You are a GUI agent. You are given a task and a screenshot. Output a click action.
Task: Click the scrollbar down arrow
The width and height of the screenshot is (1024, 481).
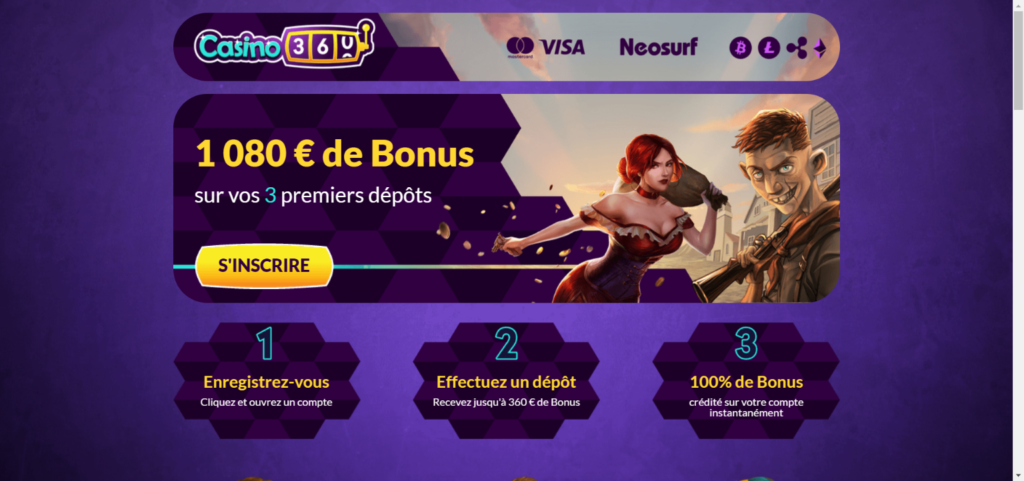(x=1018, y=475)
